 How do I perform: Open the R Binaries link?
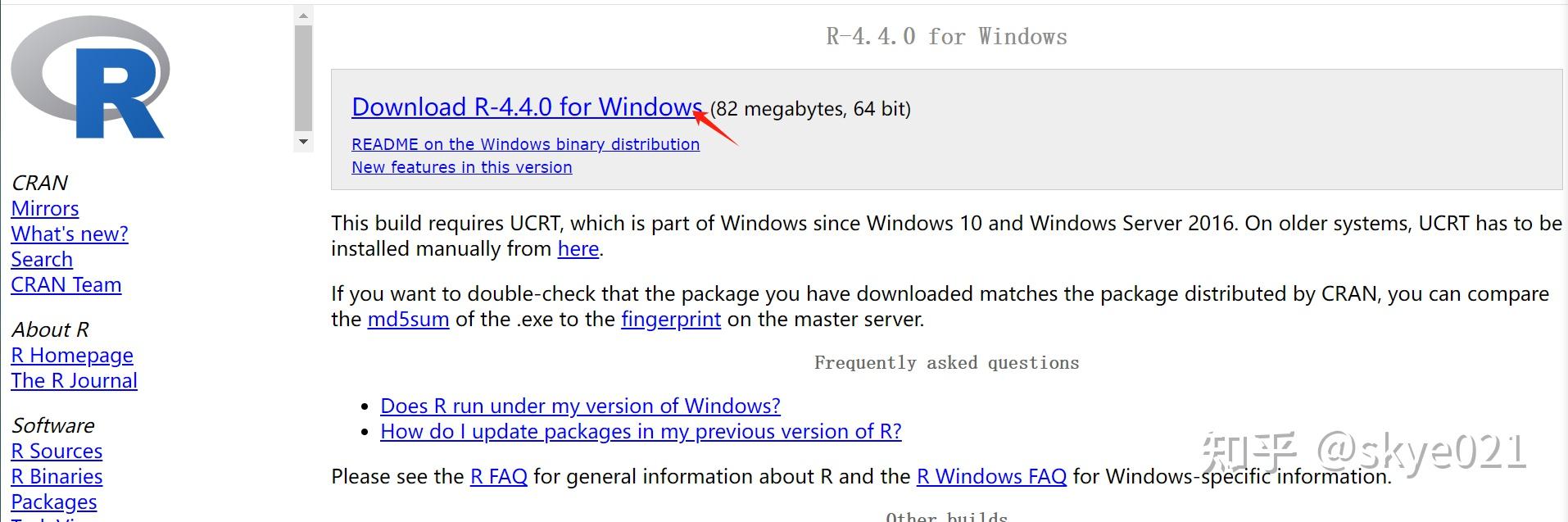[57, 476]
